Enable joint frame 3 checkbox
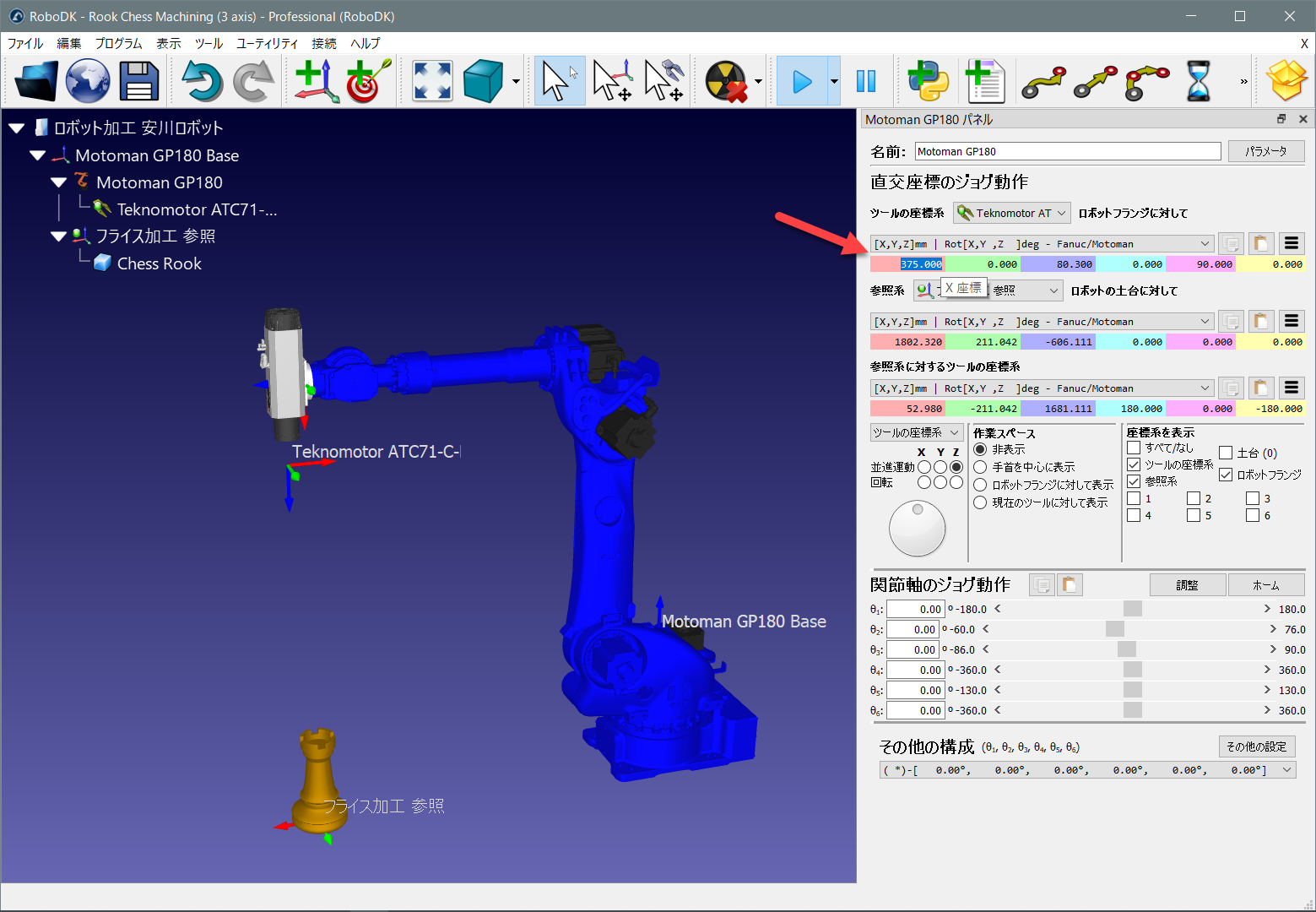 point(1253,498)
